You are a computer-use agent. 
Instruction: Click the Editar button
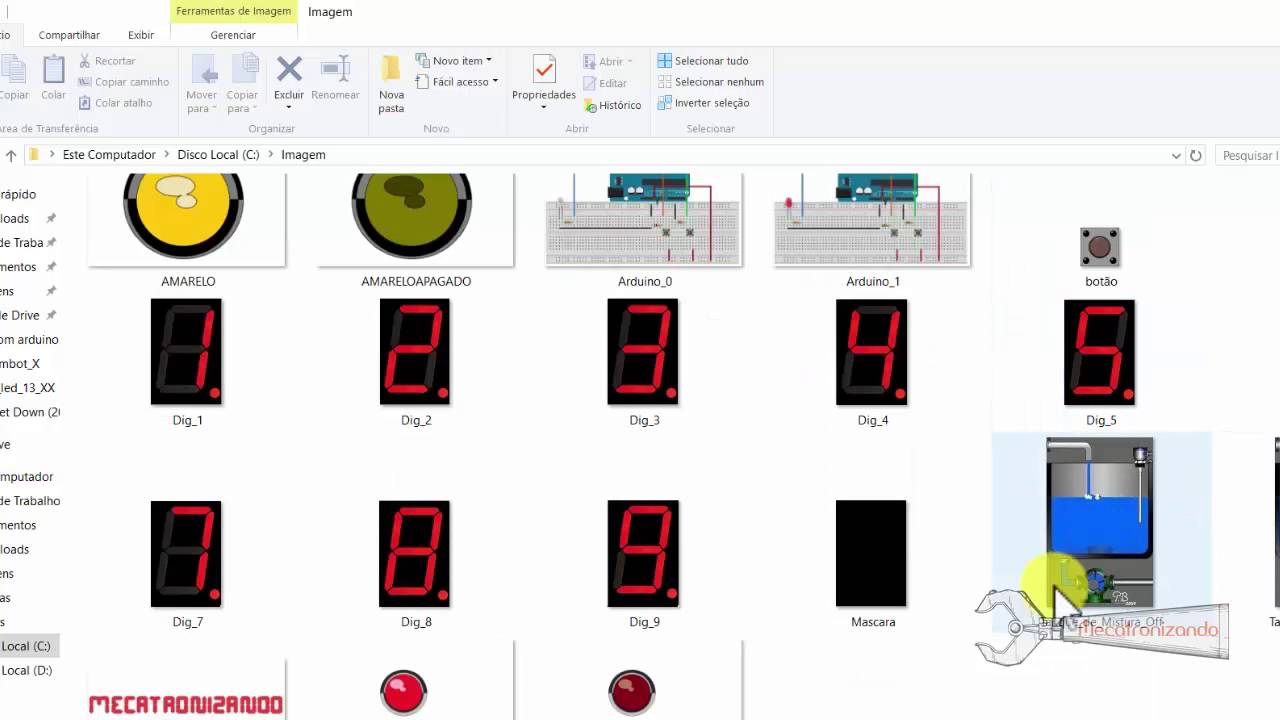coord(604,83)
